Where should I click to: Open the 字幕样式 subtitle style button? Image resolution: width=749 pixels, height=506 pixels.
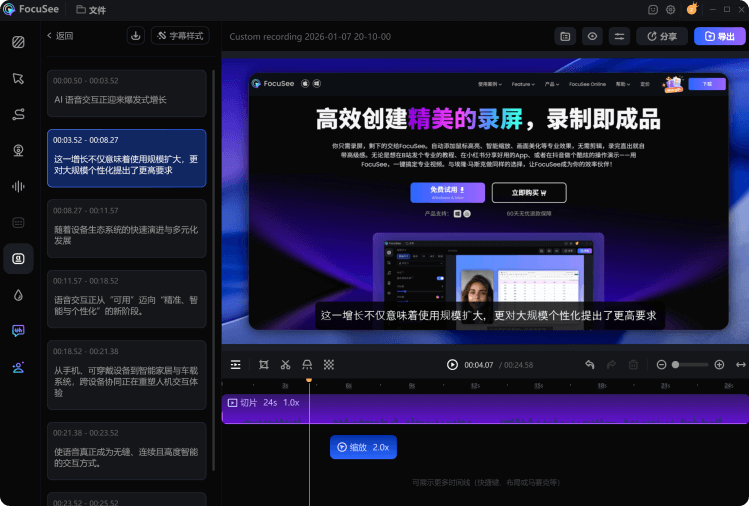point(180,36)
